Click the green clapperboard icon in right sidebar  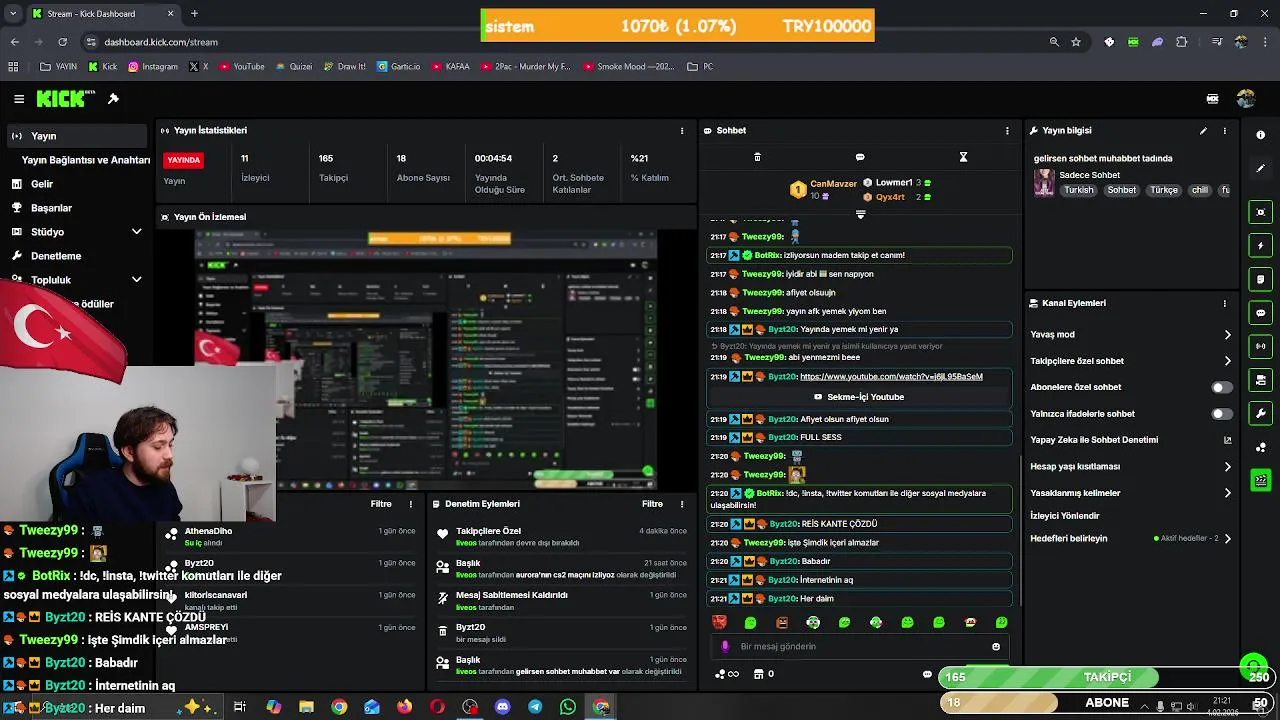point(1260,481)
